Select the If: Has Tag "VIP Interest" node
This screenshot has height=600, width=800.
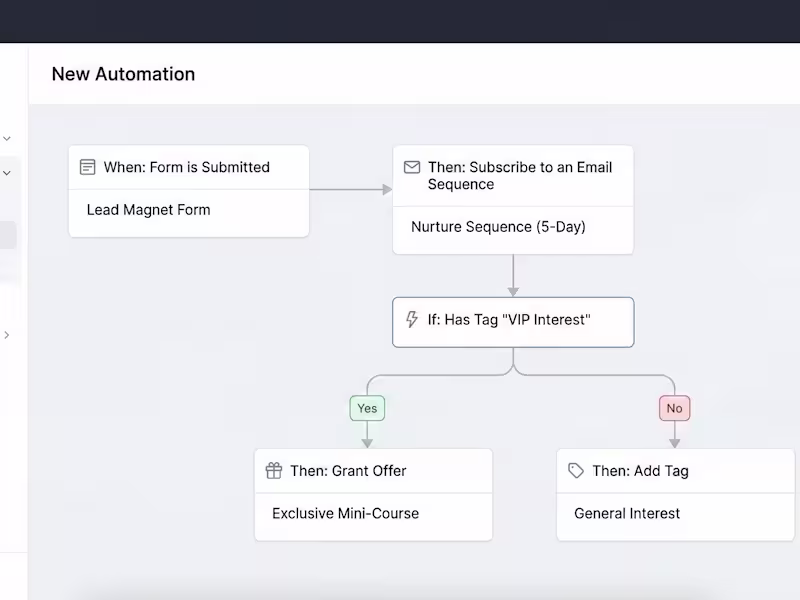click(512, 321)
